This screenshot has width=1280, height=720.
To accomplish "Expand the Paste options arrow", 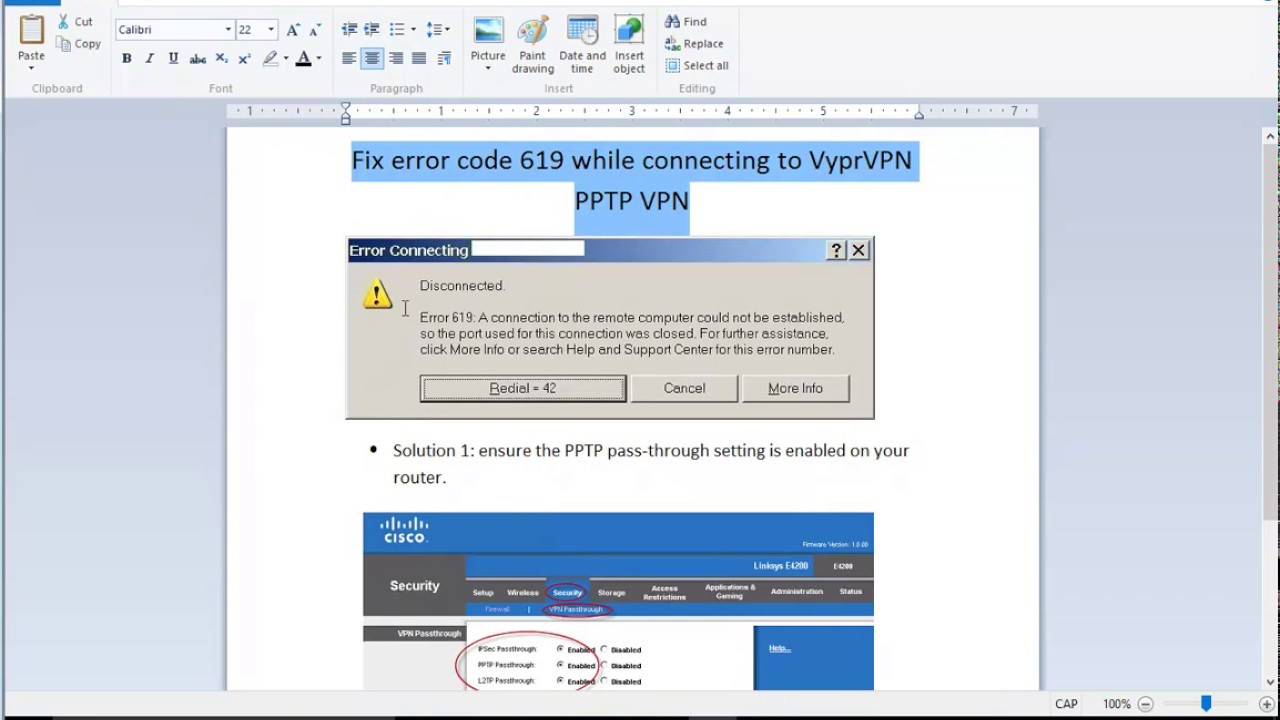I will (x=31, y=68).
